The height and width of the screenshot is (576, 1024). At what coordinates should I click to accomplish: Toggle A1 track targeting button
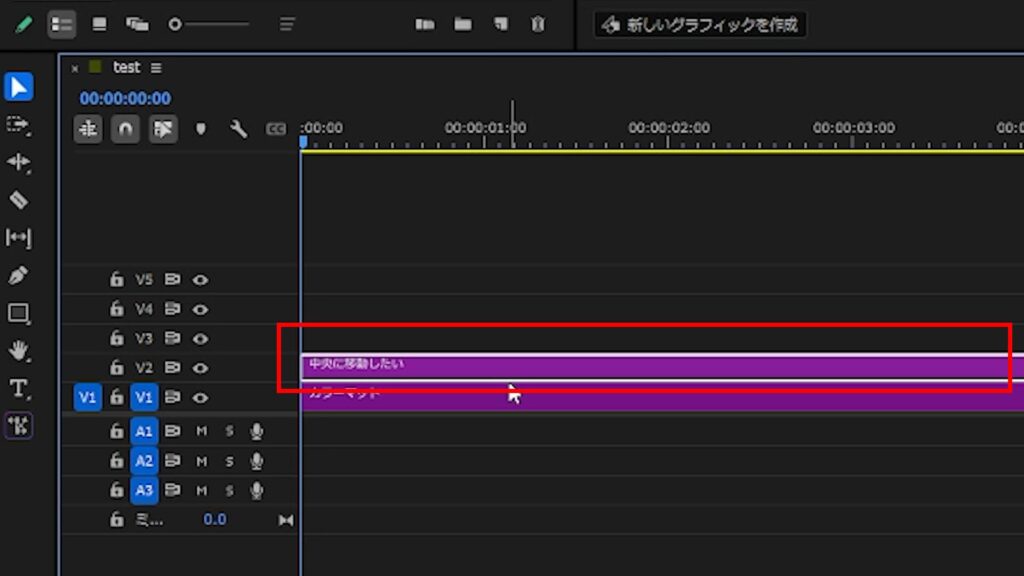pos(144,431)
